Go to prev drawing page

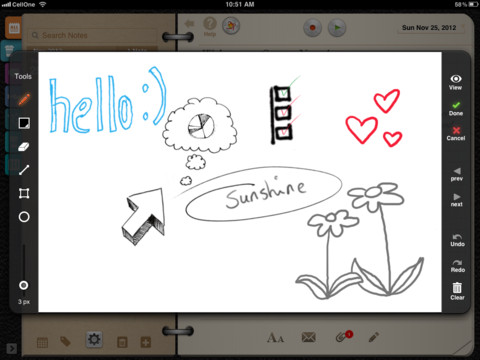(x=457, y=174)
